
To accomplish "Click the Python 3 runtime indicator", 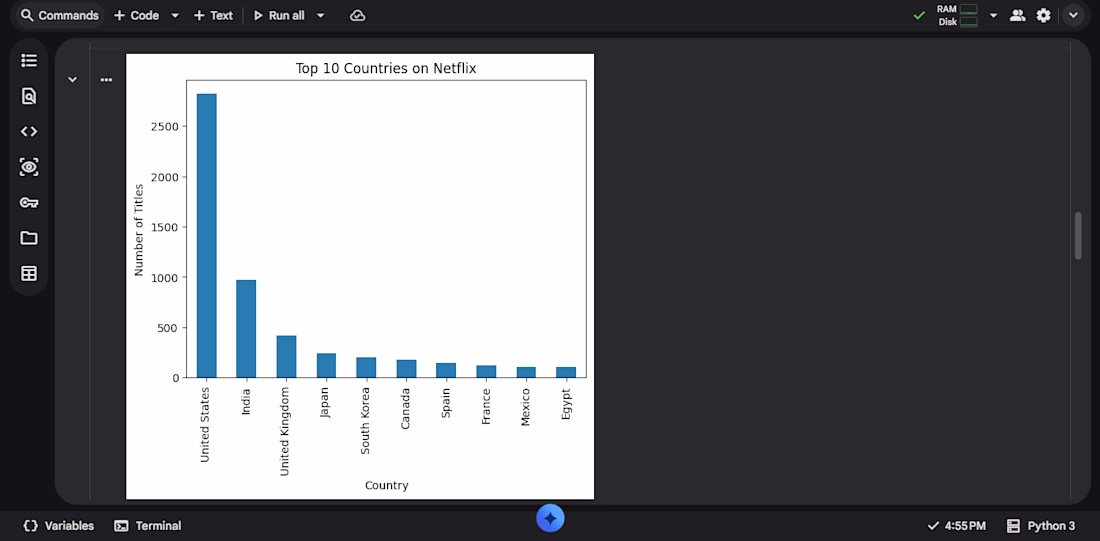I will pyautogui.click(x=1040, y=526).
